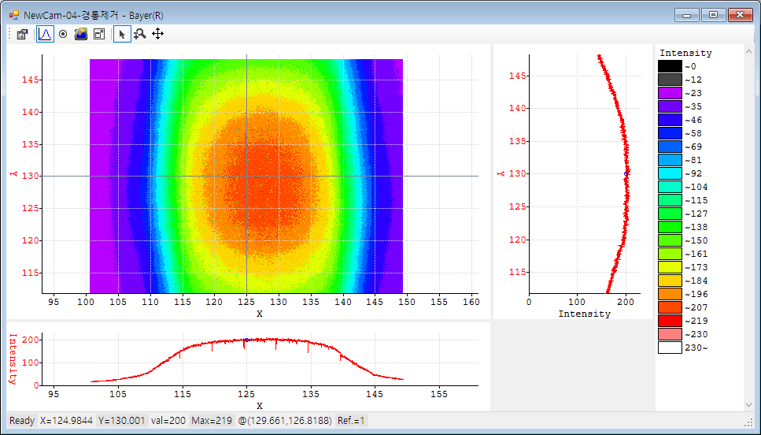Click the ~138 green intensity swatch

point(670,227)
